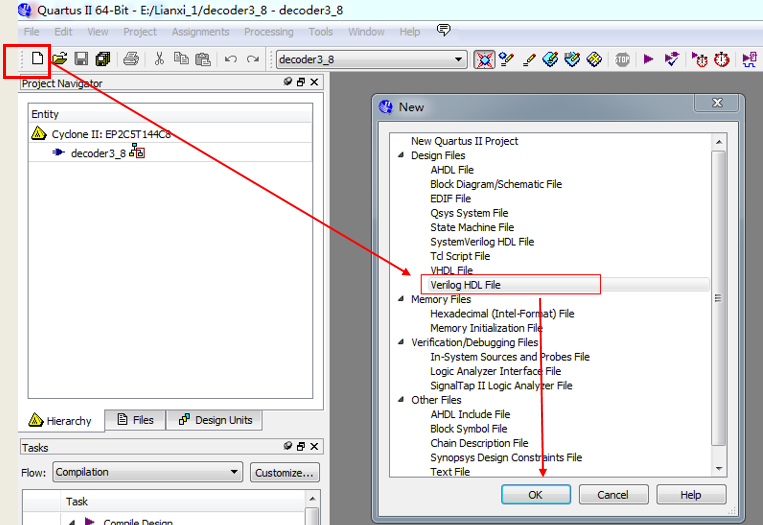Switch to the Design Units tab
Viewport: 763px width, 525px height.
tap(215, 420)
